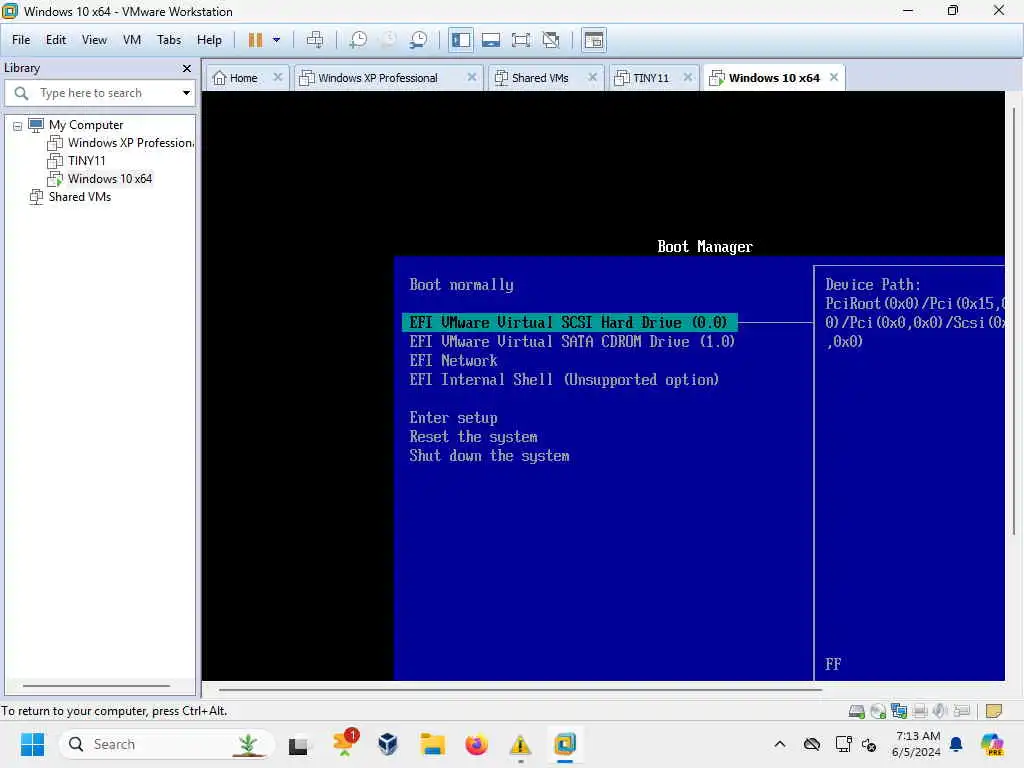Click the CD/DVD device status icon
Image resolution: width=1024 pixels, height=768 pixels.
pos(878,711)
